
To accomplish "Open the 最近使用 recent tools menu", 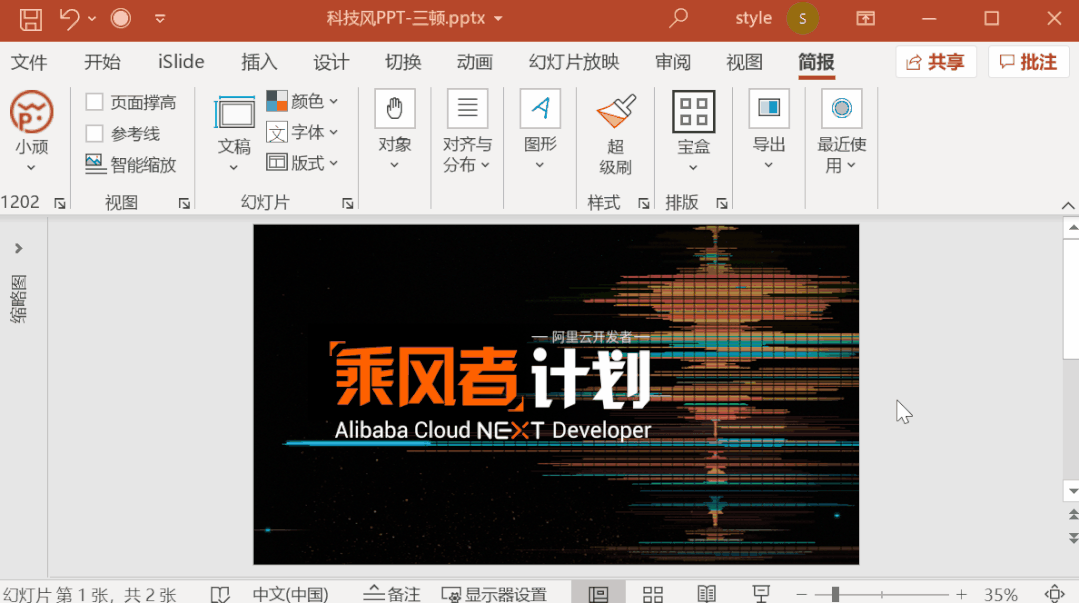I will [x=842, y=130].
